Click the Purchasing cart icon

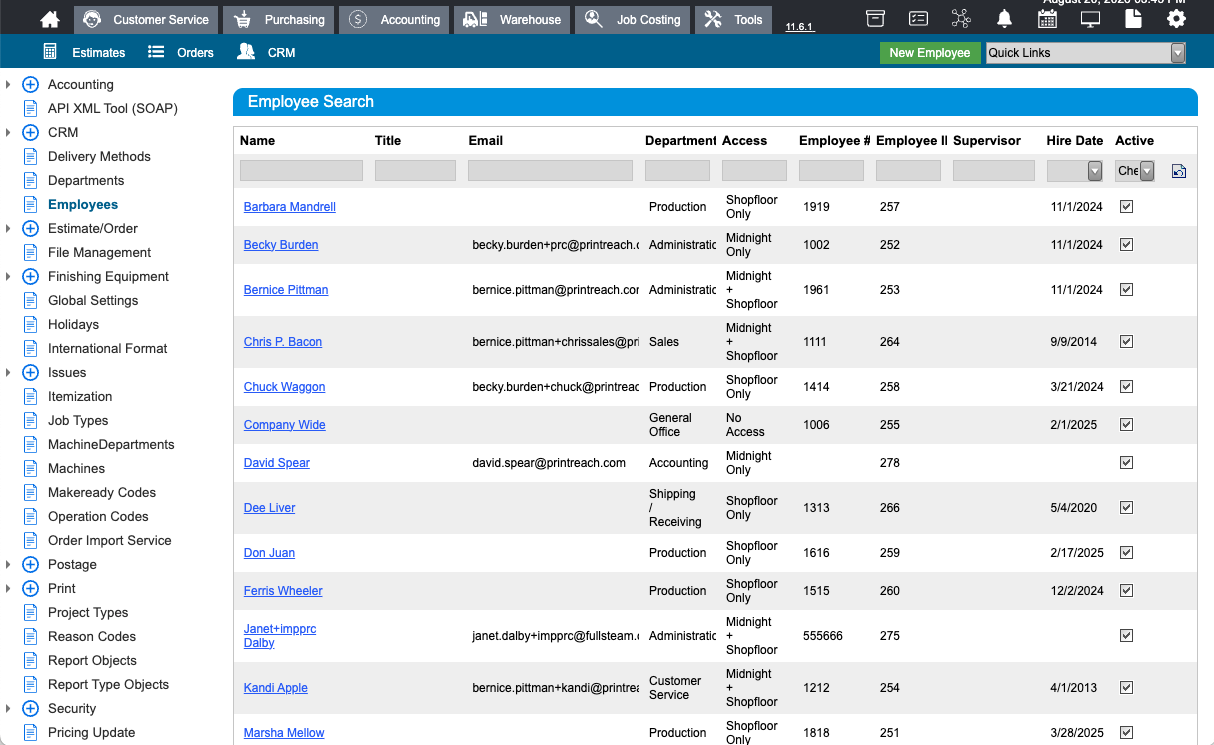pyautogui.click(x=243, y=19)
